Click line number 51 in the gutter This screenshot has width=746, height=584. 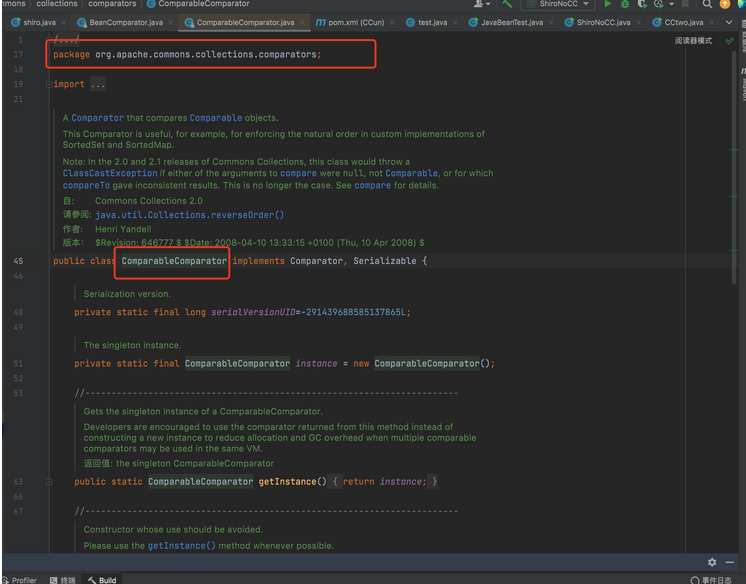18,364
